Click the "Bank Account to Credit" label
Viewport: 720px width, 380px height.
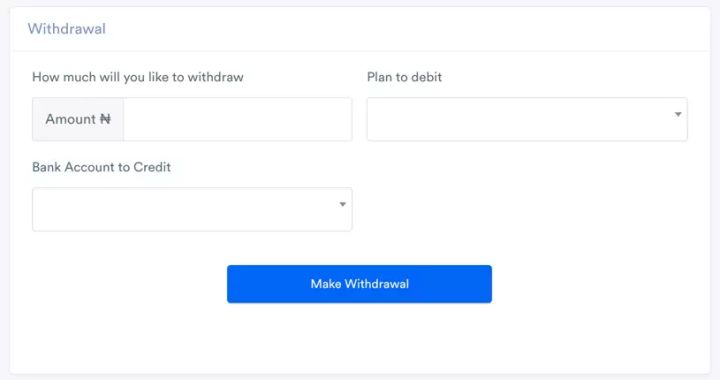pos(101,167)
